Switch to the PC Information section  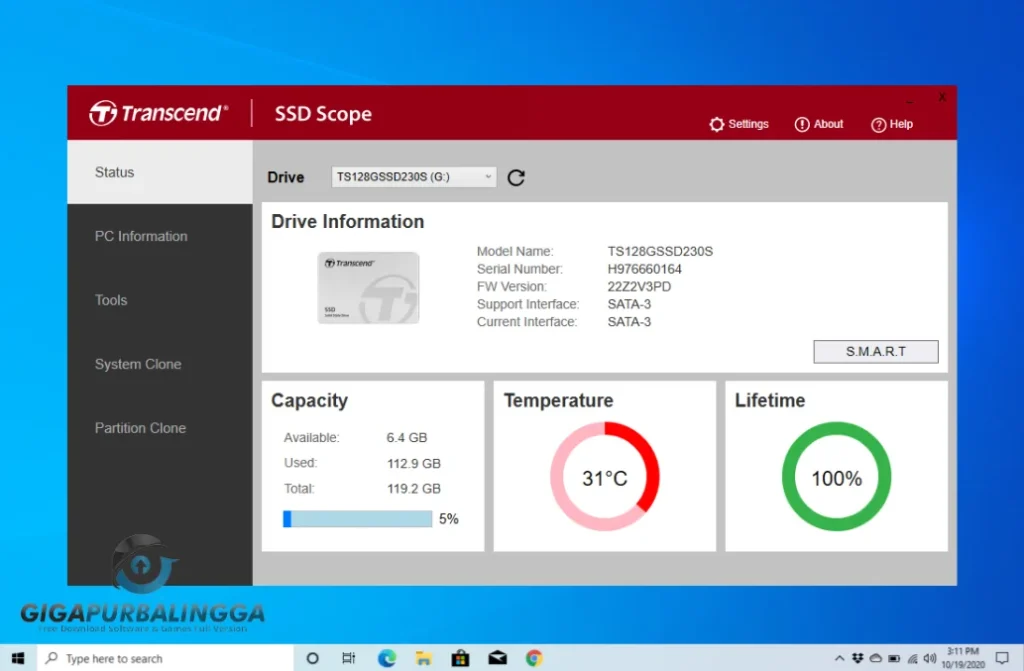(140, 236)
